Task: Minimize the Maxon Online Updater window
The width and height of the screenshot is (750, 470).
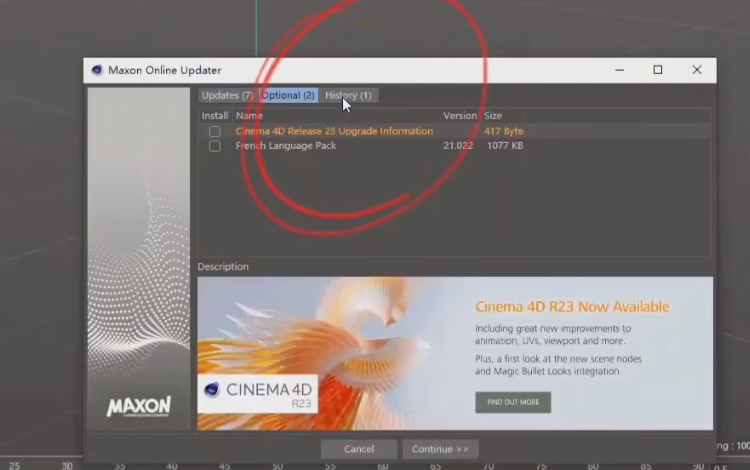Action: tap(619, 70)
